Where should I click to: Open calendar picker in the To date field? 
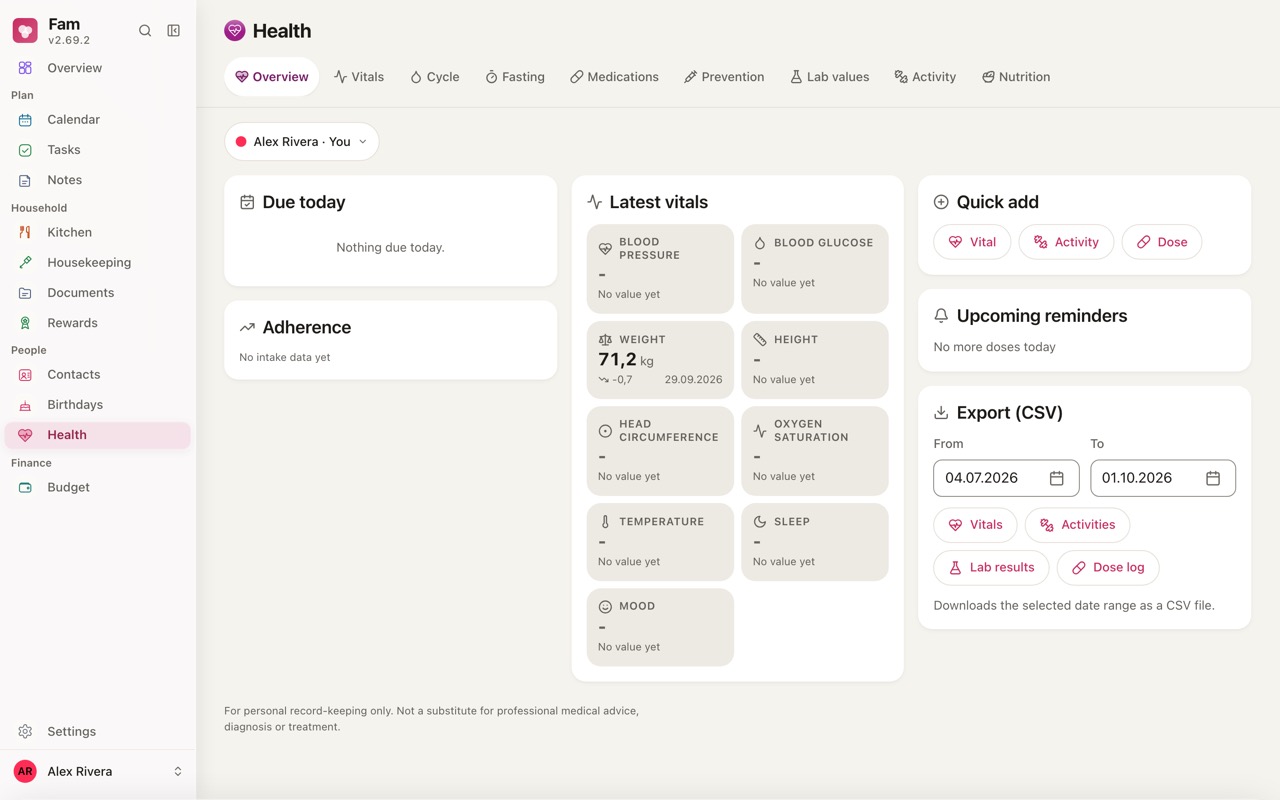coord(1213,478)
